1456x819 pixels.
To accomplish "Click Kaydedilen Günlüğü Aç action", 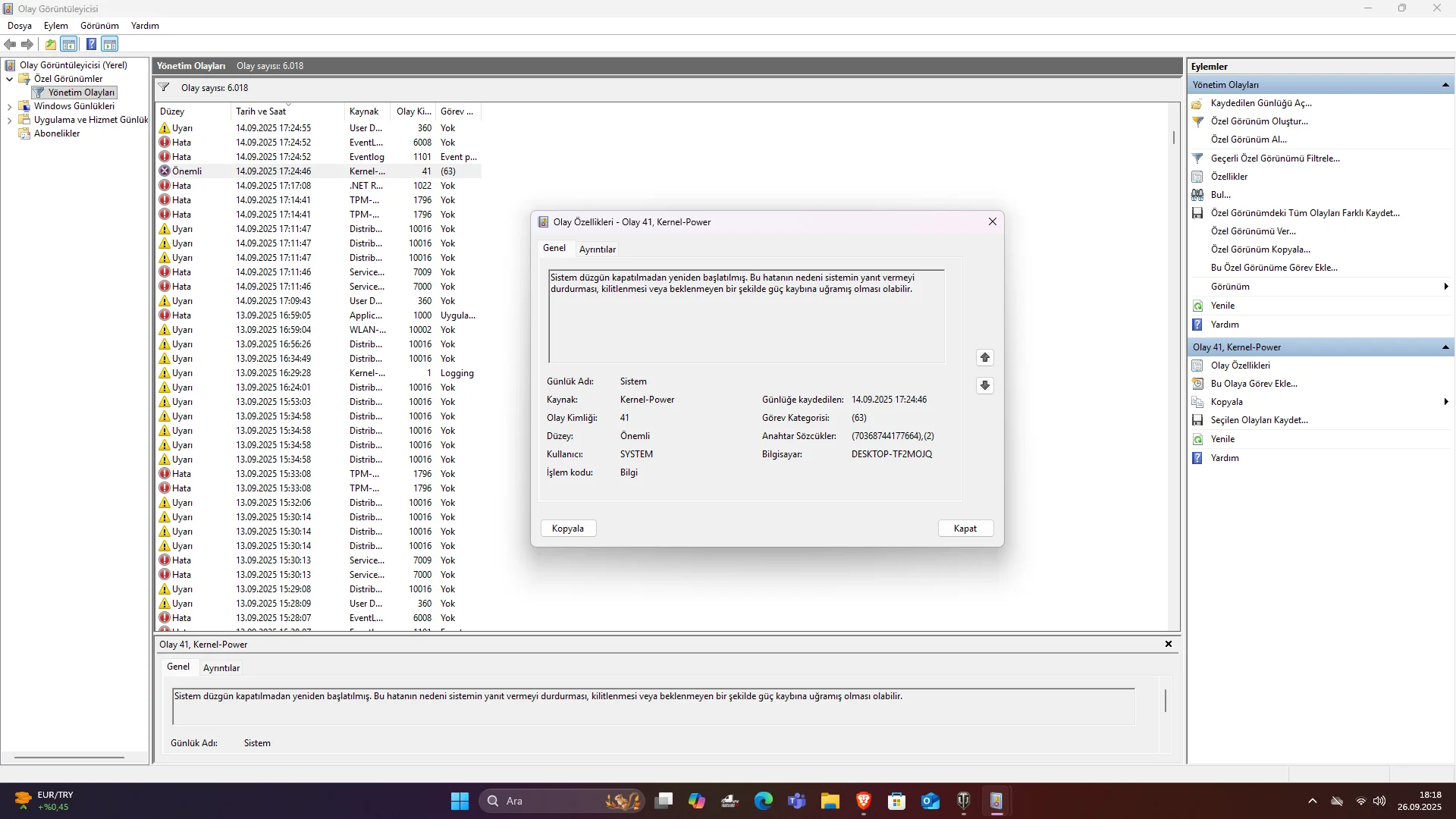I will (1260, 103).
